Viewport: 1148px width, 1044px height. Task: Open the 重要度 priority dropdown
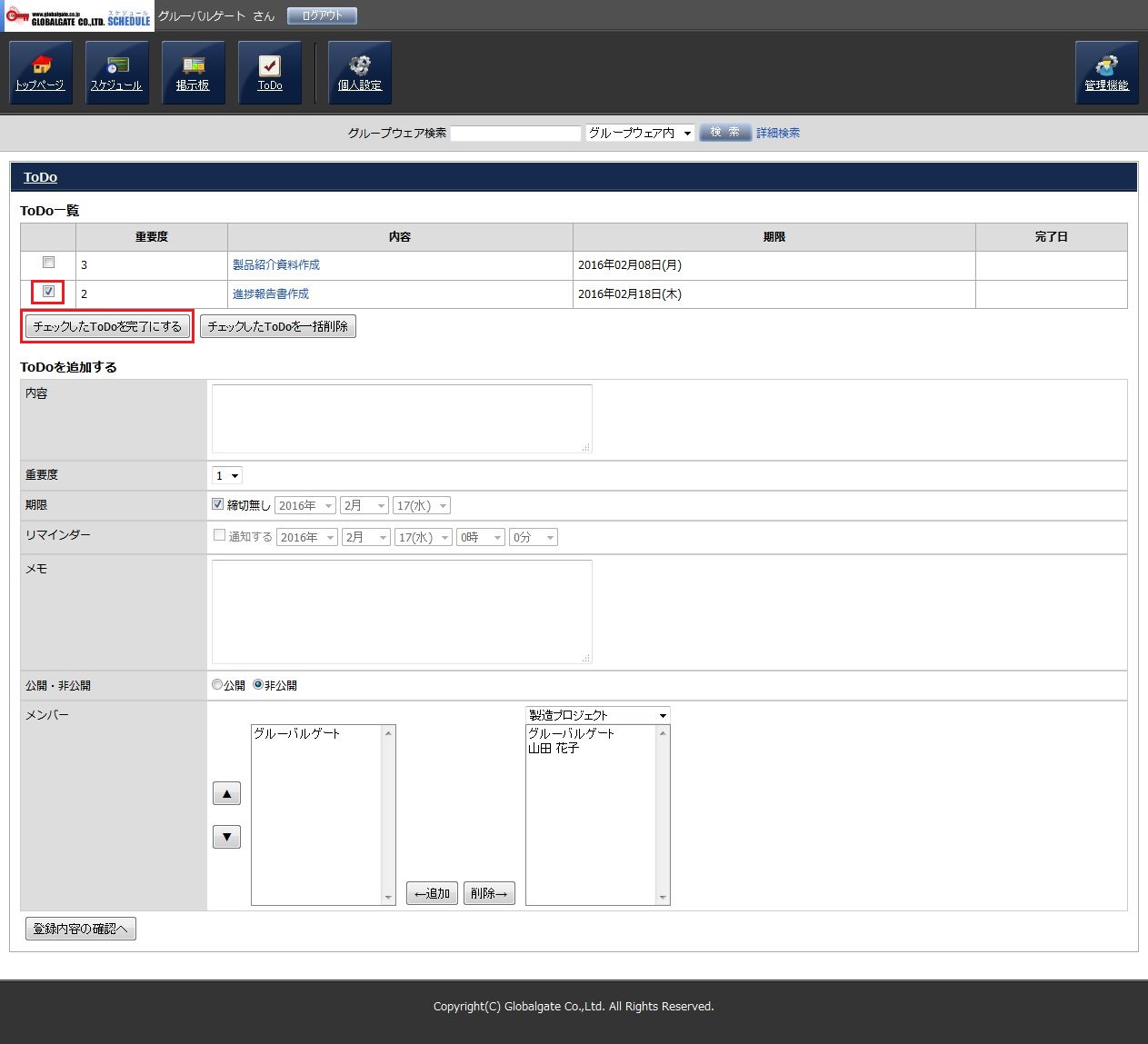pyautogui.click(x=227, y=476)
